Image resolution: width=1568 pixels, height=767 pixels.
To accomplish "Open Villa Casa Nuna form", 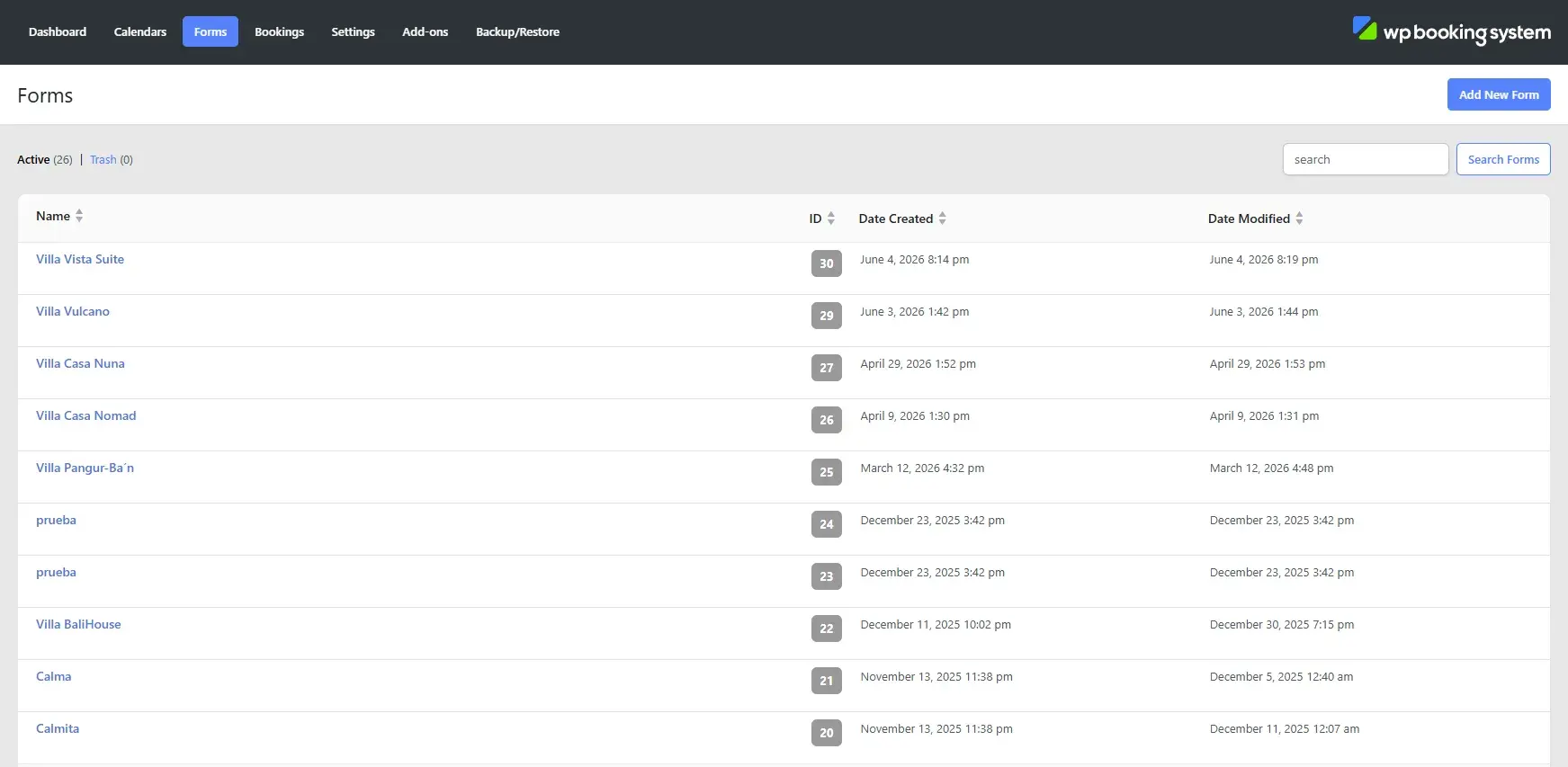I will [x=80, y=363].
